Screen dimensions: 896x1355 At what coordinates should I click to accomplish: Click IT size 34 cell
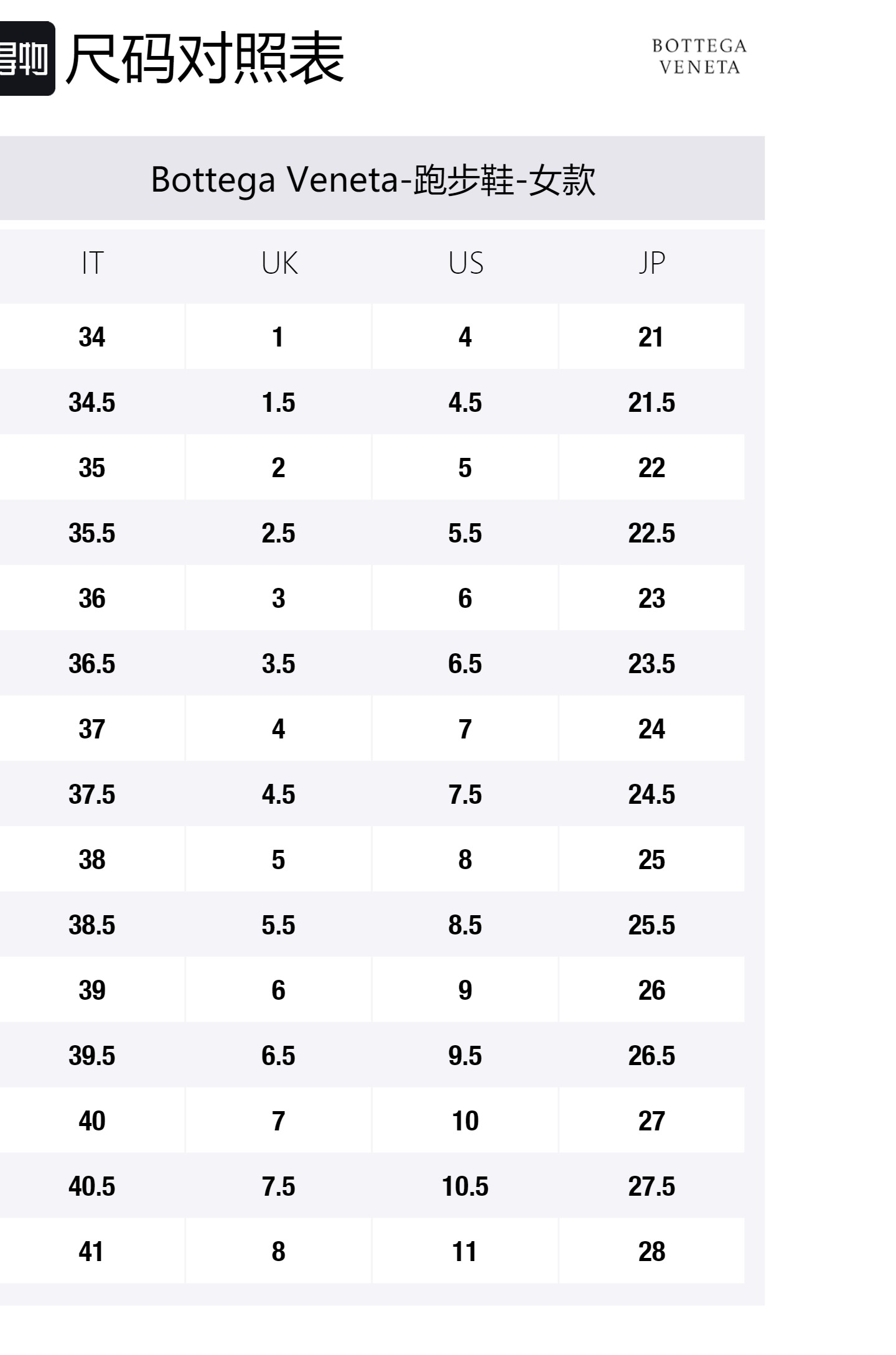[92, 337]
